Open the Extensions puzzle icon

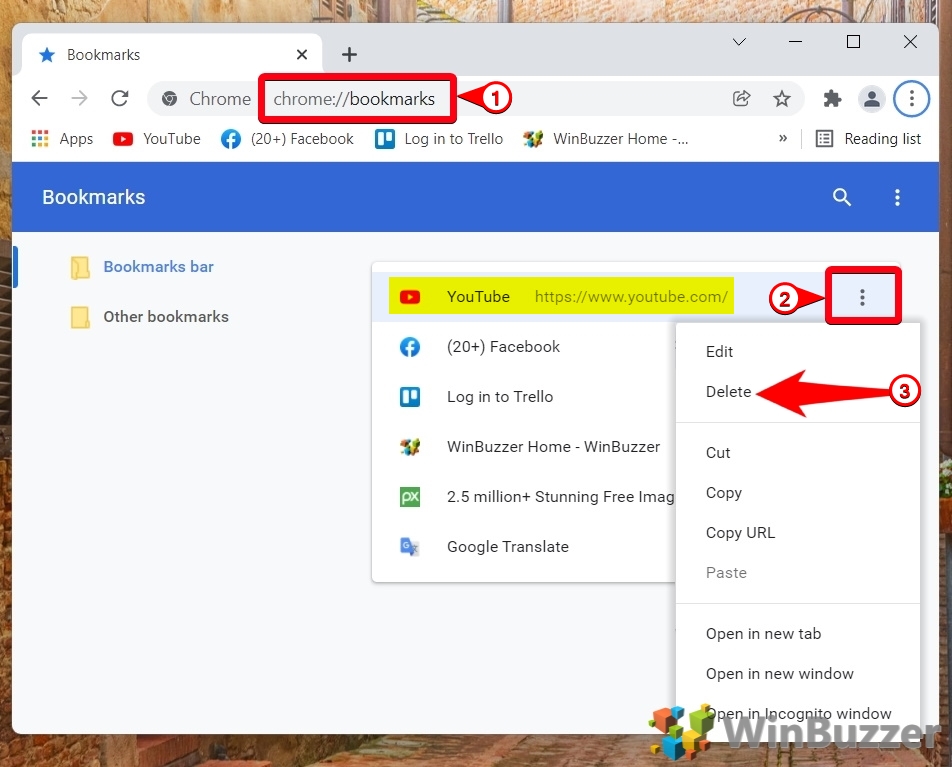[x=832, y=98]
